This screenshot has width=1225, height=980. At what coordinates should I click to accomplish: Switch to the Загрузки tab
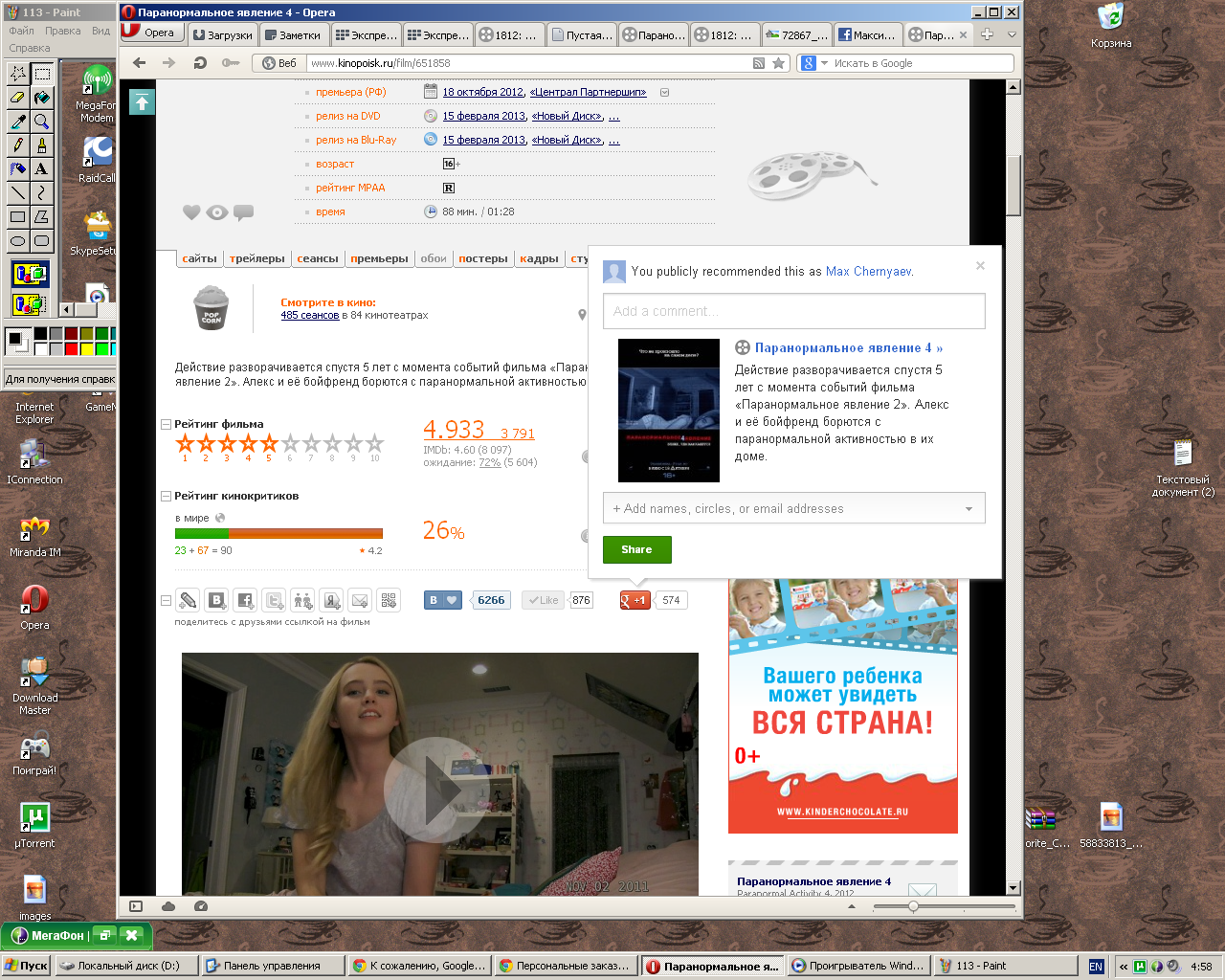point(223,34)
